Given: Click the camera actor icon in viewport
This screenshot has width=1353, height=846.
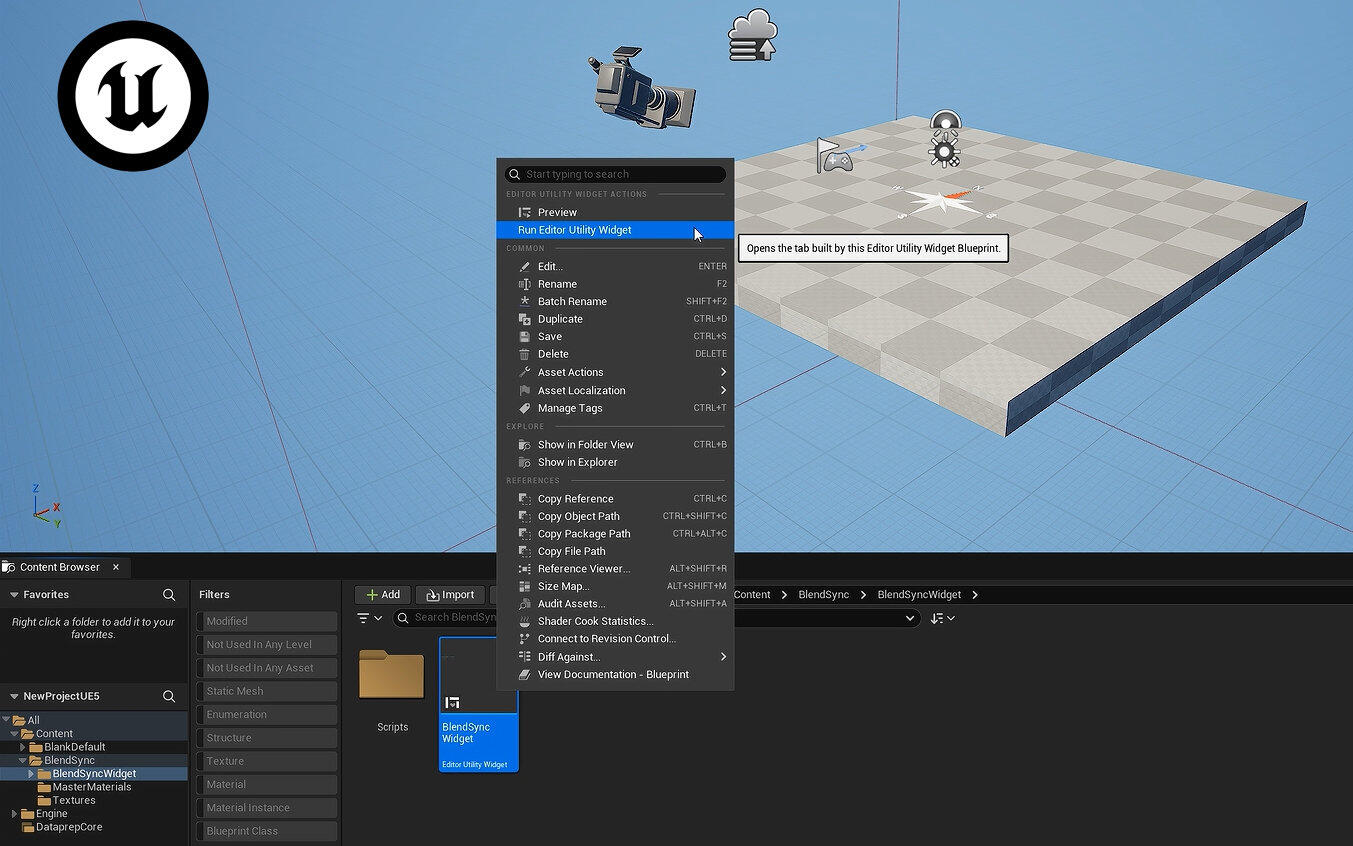Looking at the screenshot, I should [642, 89].
